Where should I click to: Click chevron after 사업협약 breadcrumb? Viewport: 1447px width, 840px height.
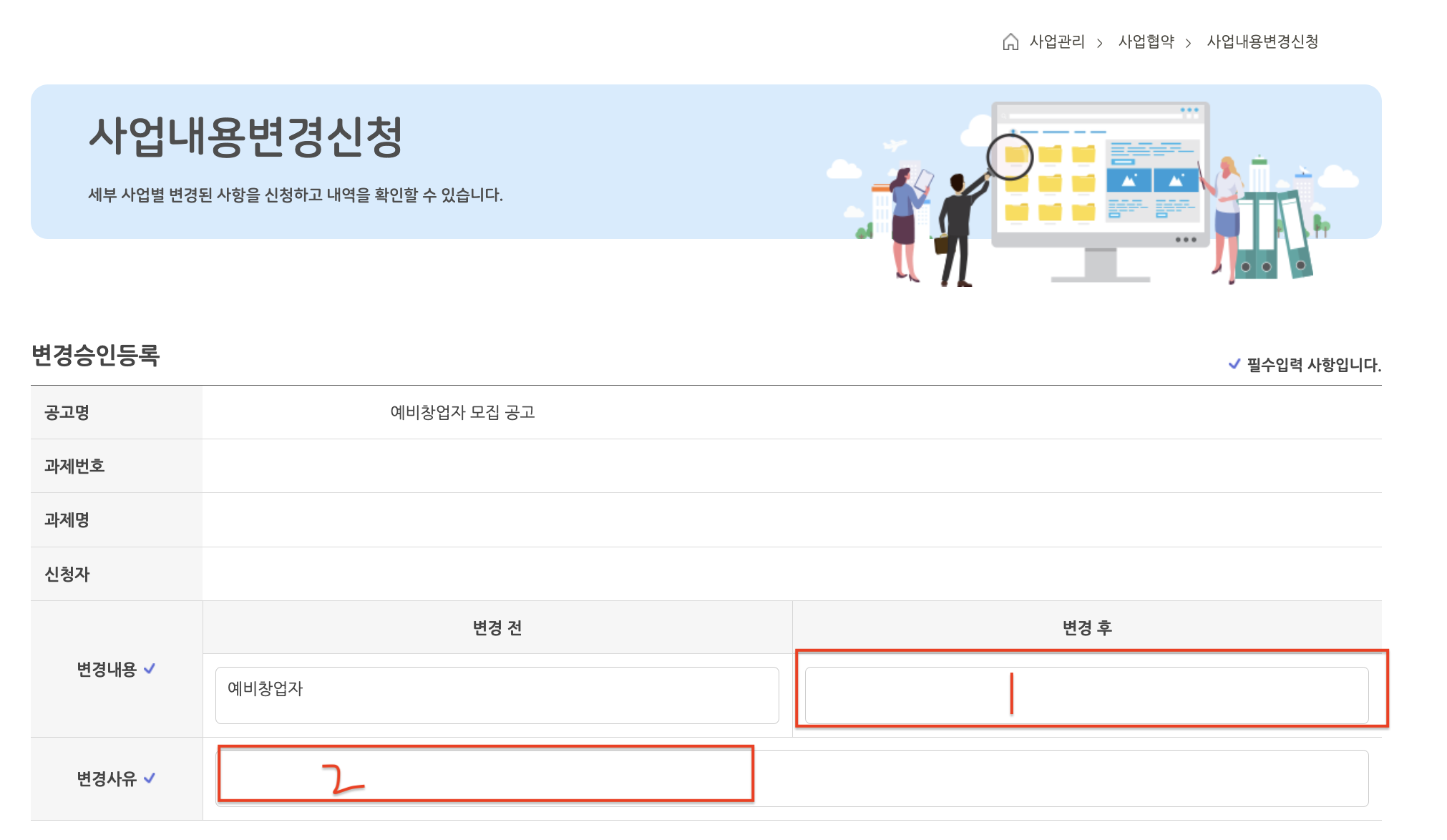click(1188, 44)
